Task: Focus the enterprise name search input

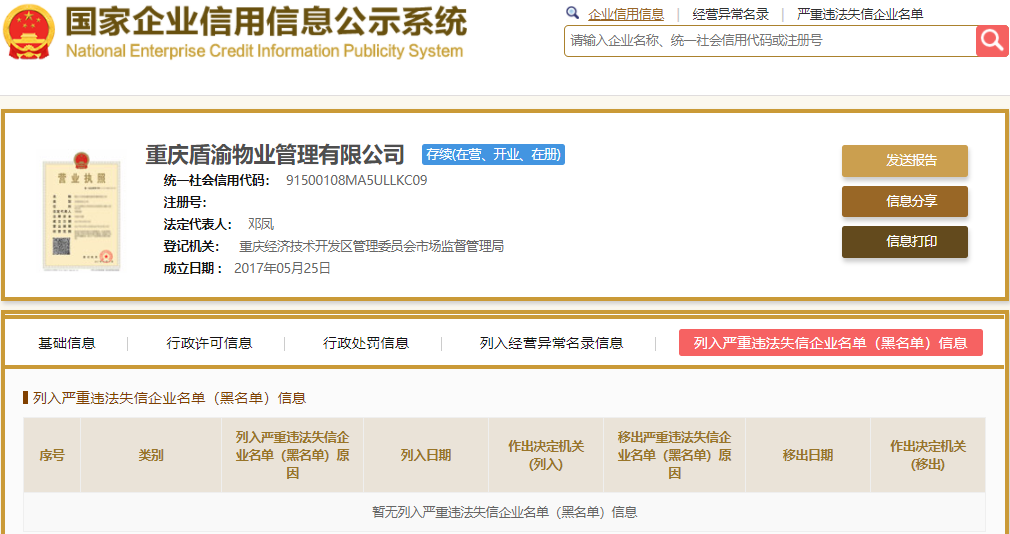Action: (x=770, y=41)
